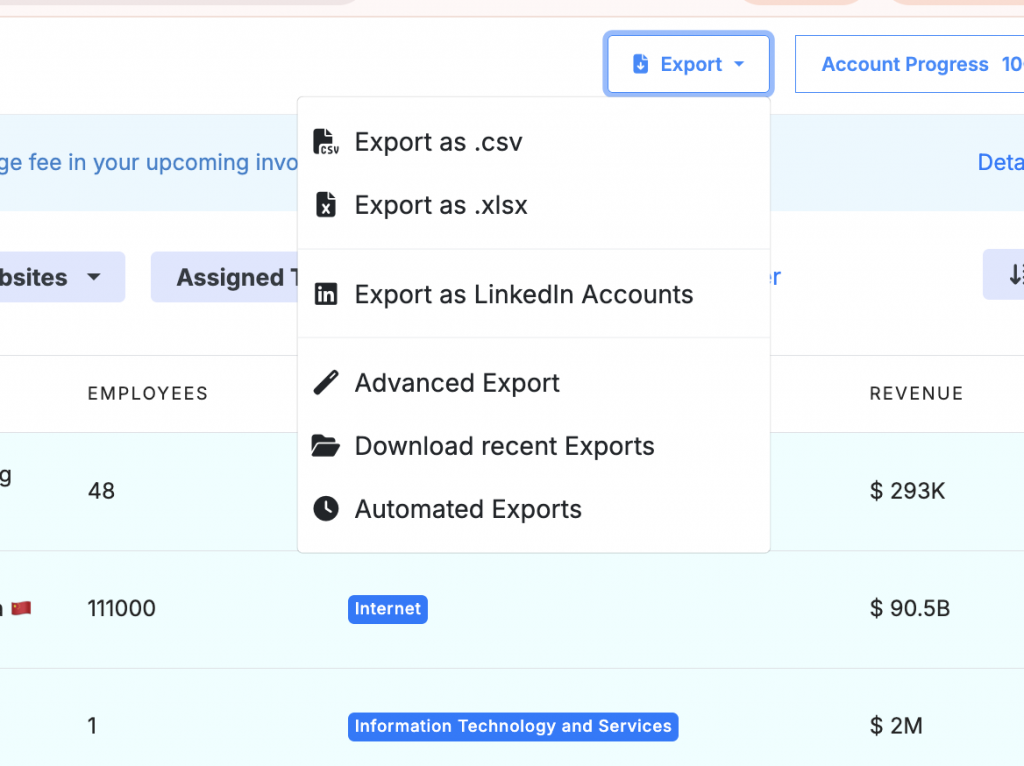This screenshot has height=766, width=1024.
Task: Expand the Assigned To filter dropdown
Action: pyautogui.click(x=226, y=277)
